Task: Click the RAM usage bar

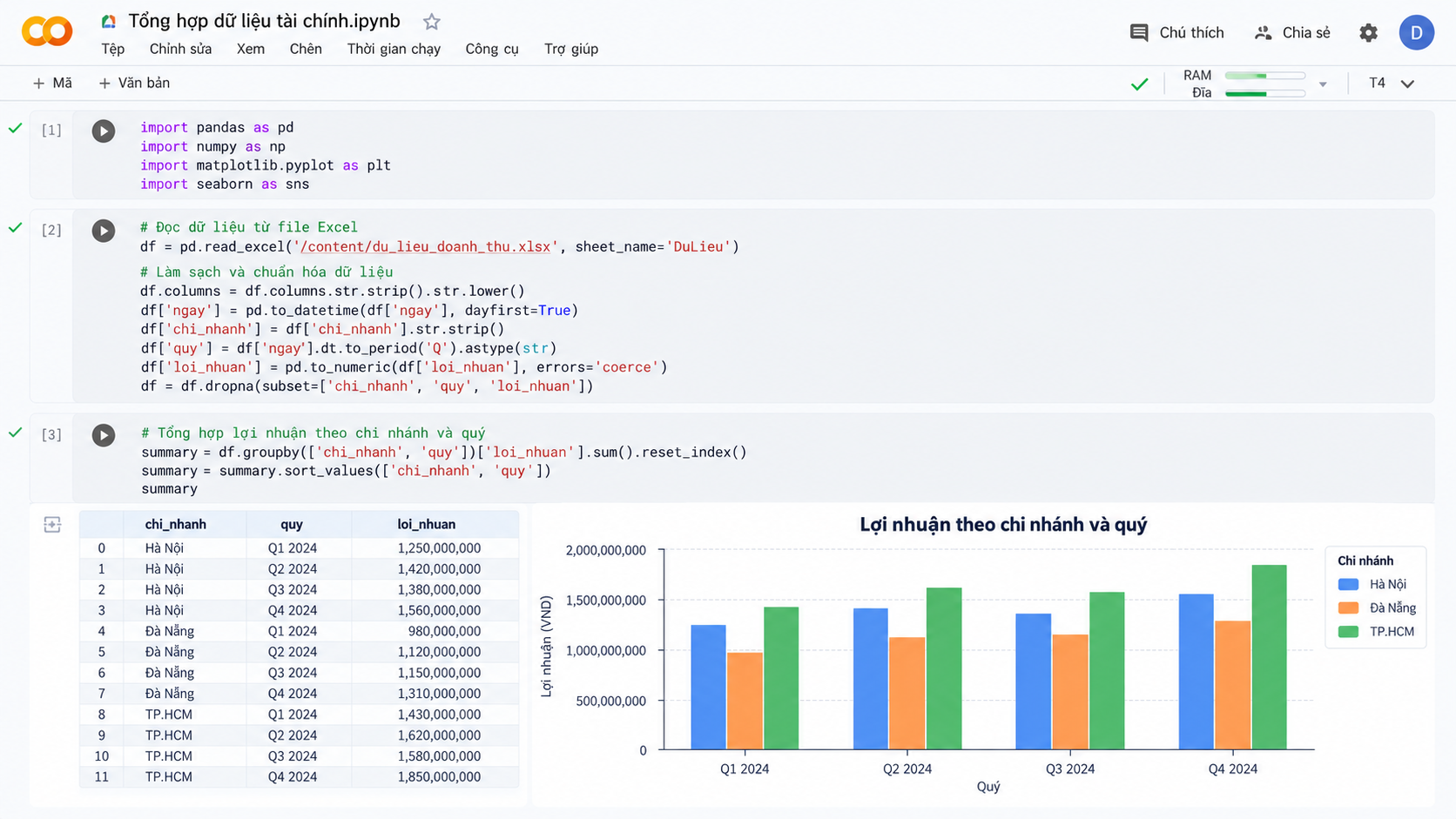Action: pyautogui.click(x=1264, y=76)
